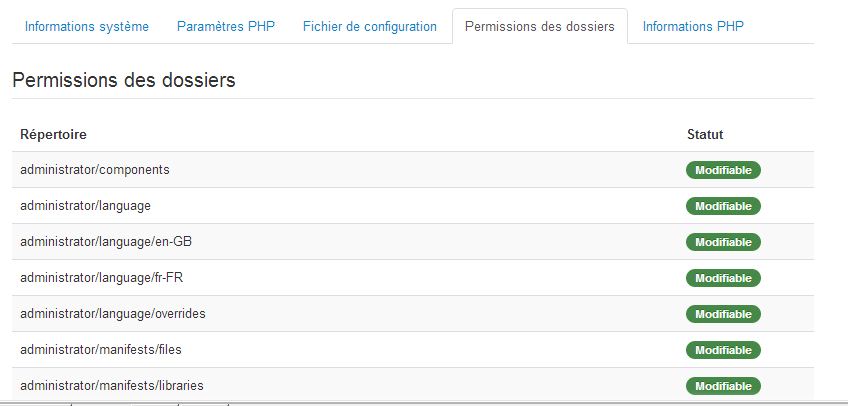
Task: Select the administrator/manifests/files directory entry
Action: 100,350
